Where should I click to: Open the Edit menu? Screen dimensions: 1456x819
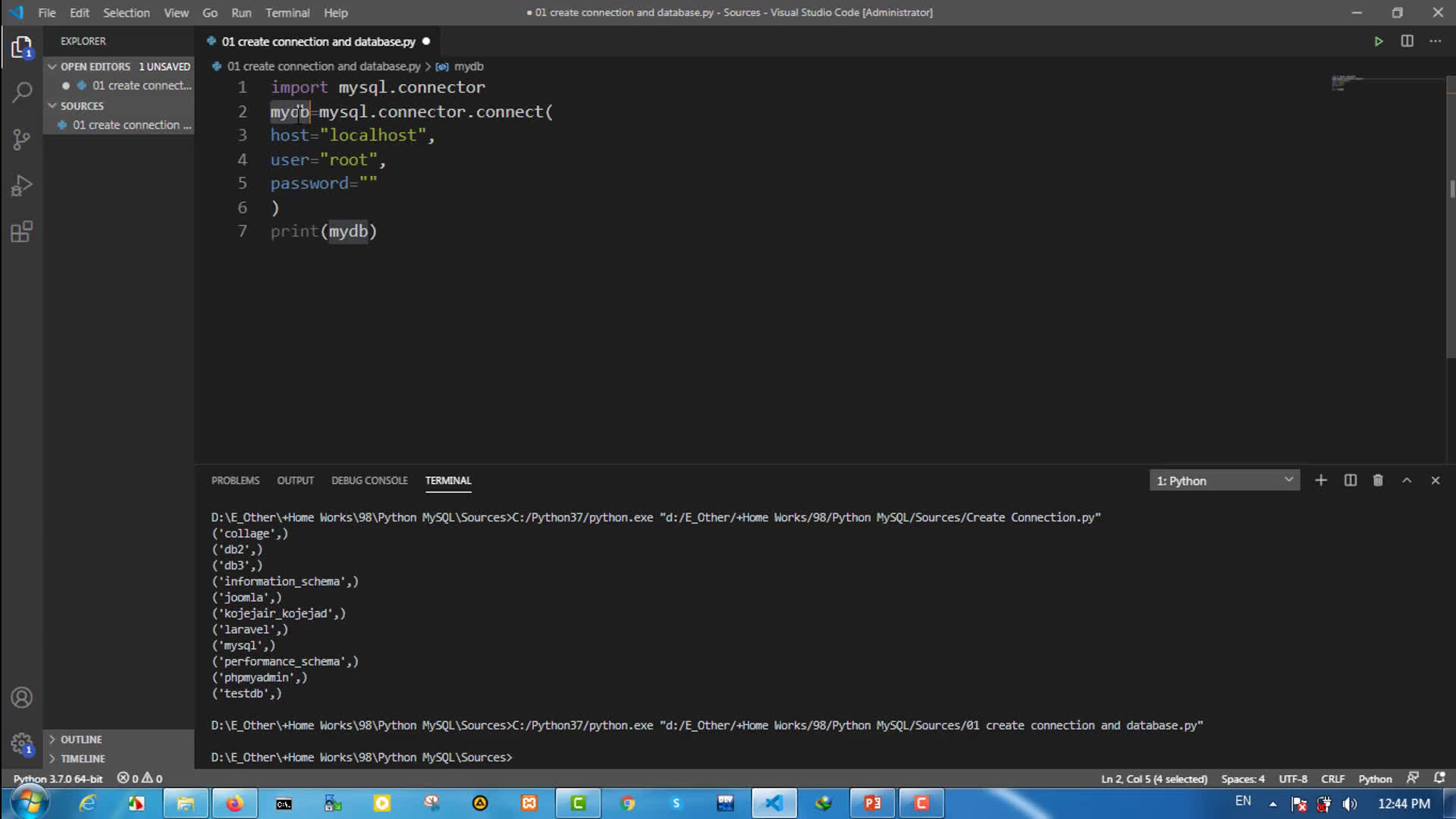click(x=80, y=12)
